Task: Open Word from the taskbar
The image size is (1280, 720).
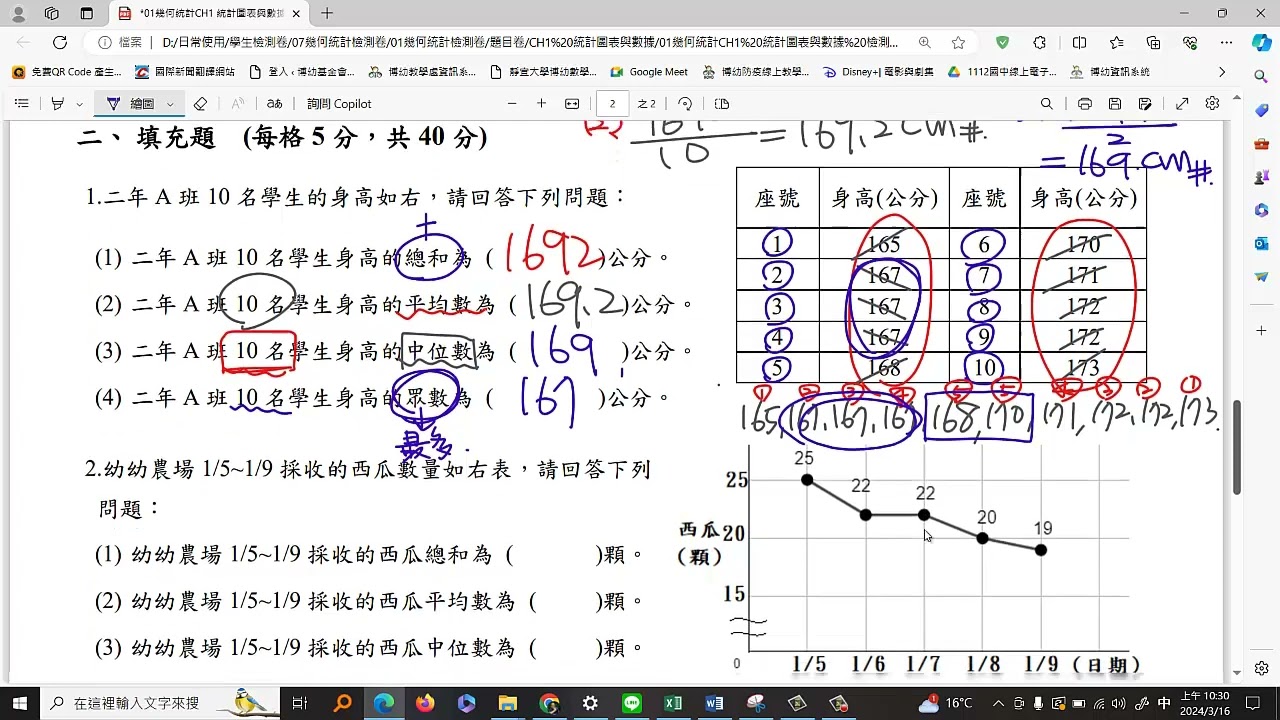Action: pyautogui.click(x=714, y=703)
